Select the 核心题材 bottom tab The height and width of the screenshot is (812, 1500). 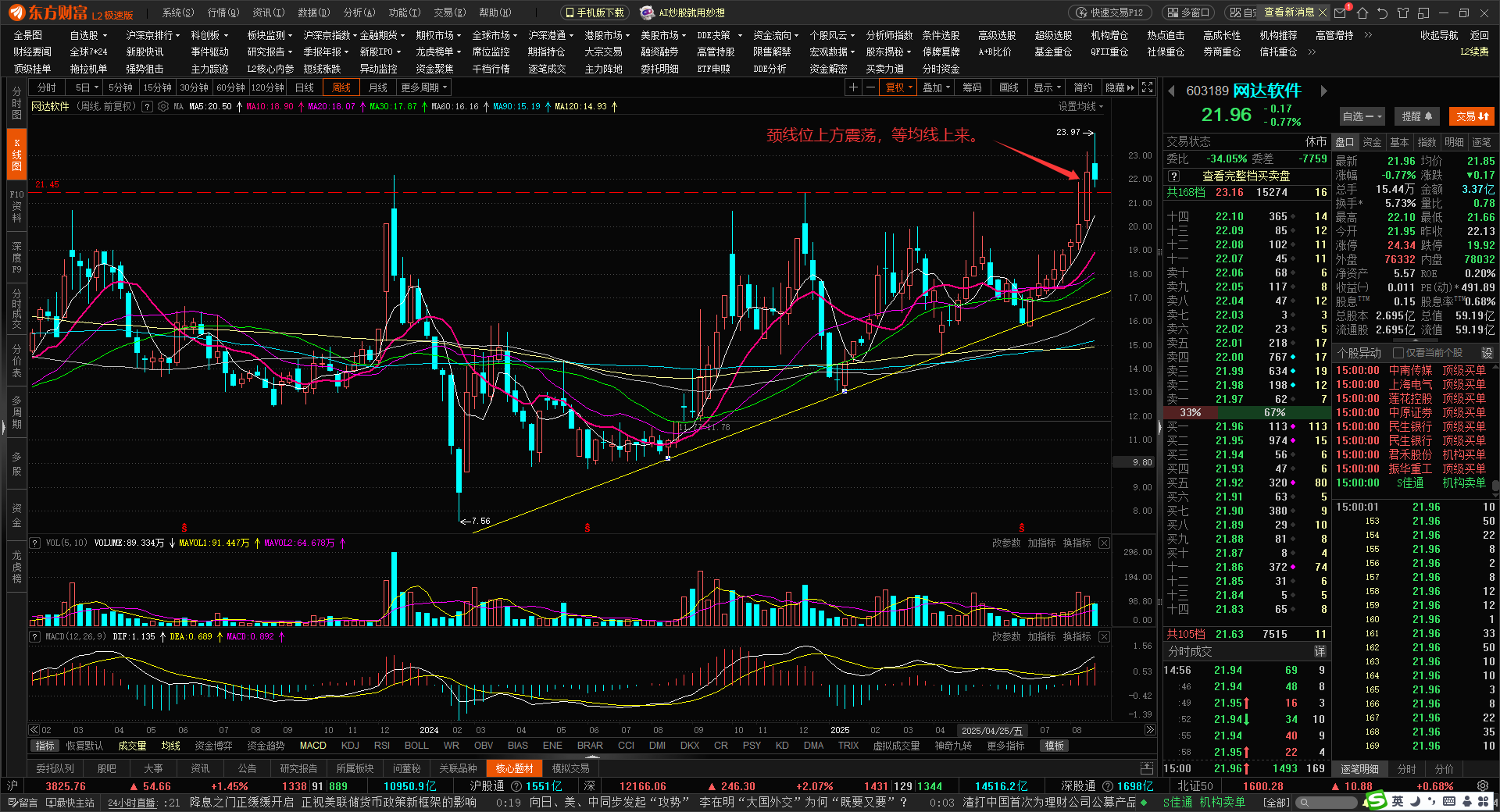(514, 768)
